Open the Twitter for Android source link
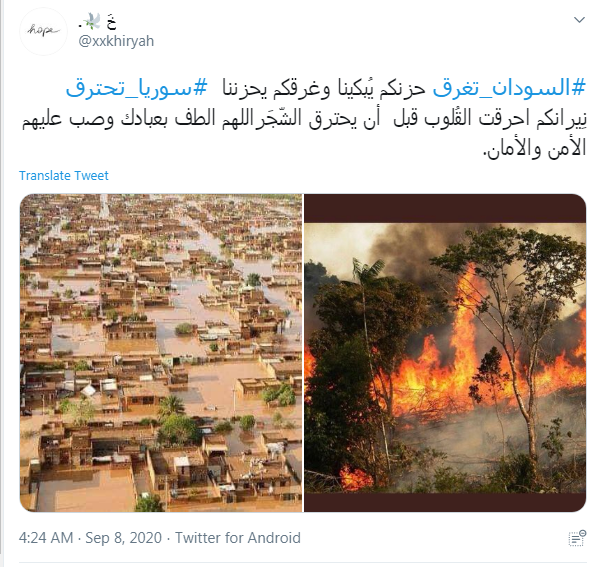The image size is (602, 567). [238, 538]
